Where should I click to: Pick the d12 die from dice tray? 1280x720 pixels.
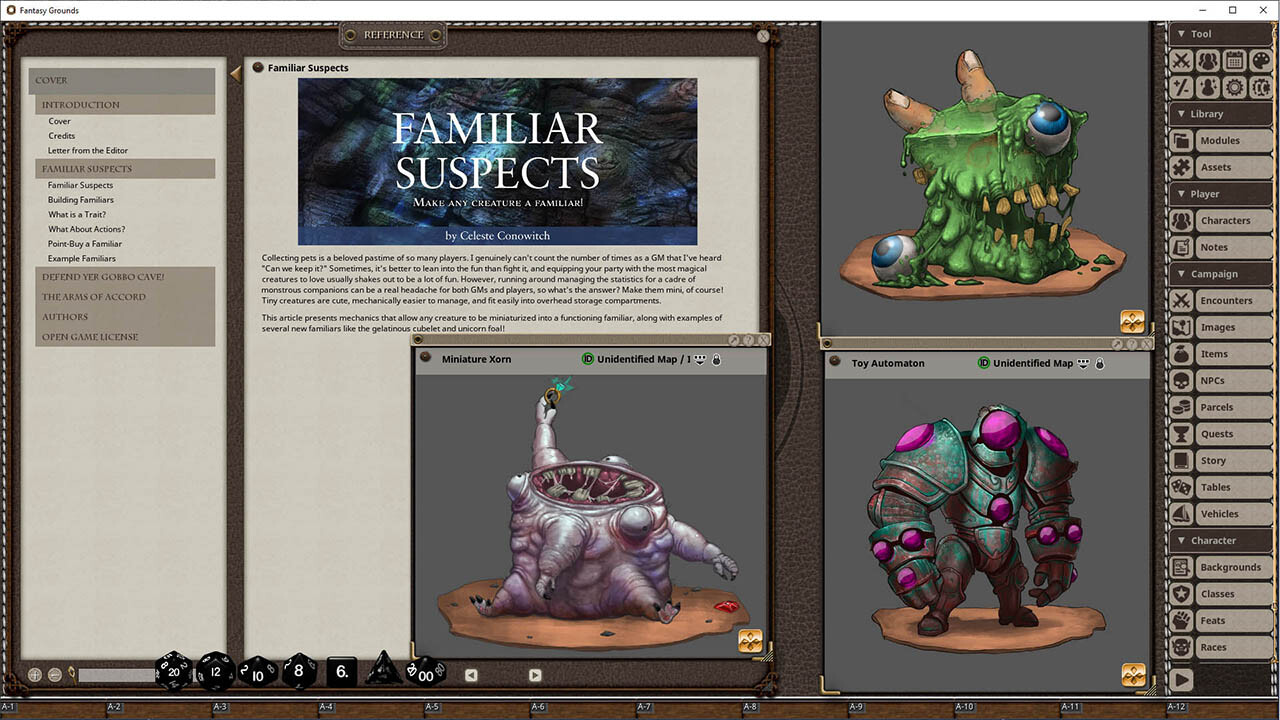[215, 671]
